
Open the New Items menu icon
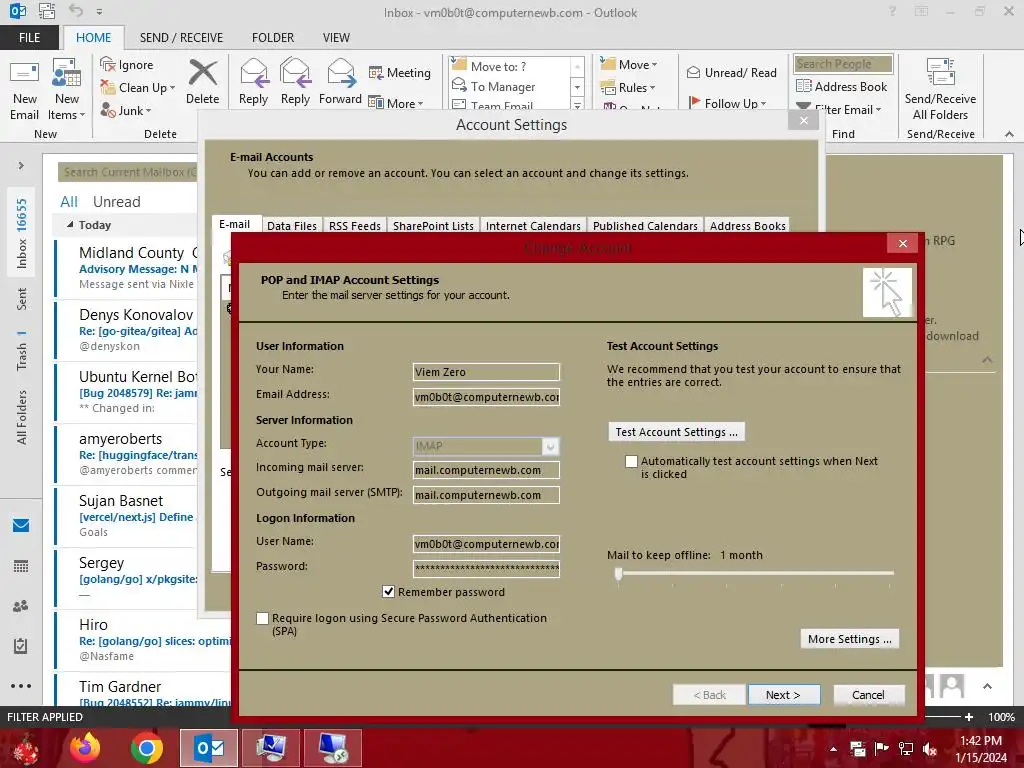(x=67, y=73)
